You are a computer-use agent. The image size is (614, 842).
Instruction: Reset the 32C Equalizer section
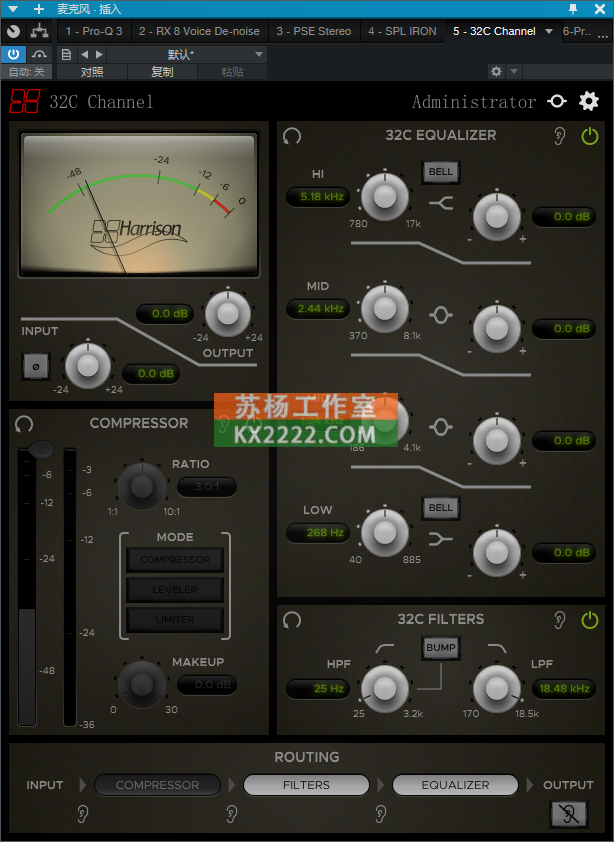292,136
